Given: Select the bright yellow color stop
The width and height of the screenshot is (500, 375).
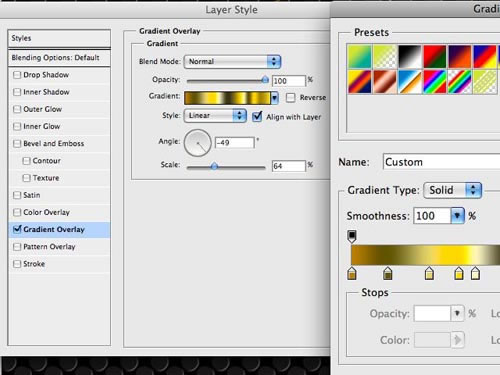Looking at the screenshot, I should pyautogui.click(x=459, y=273).
